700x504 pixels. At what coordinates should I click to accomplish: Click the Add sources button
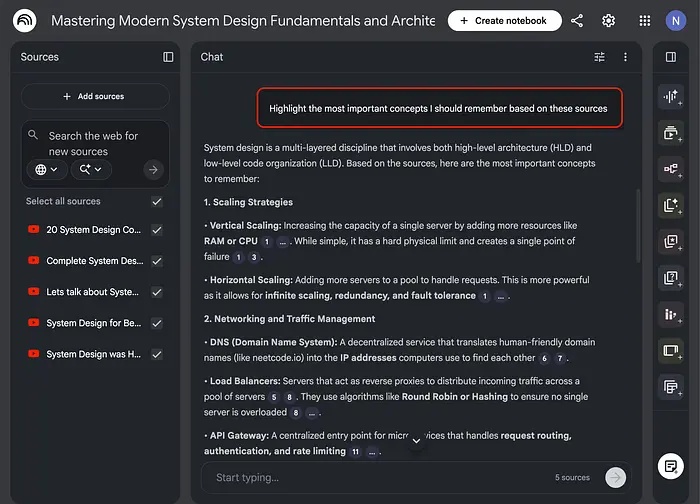click(95, 97)
